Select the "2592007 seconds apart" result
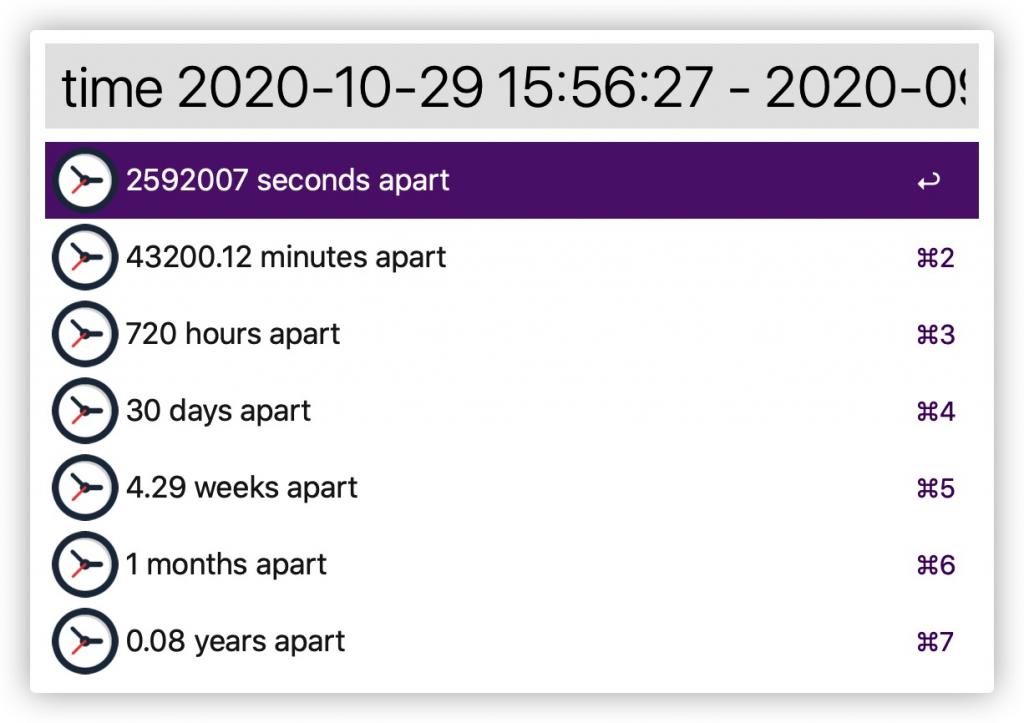 (x=288, y=181)
